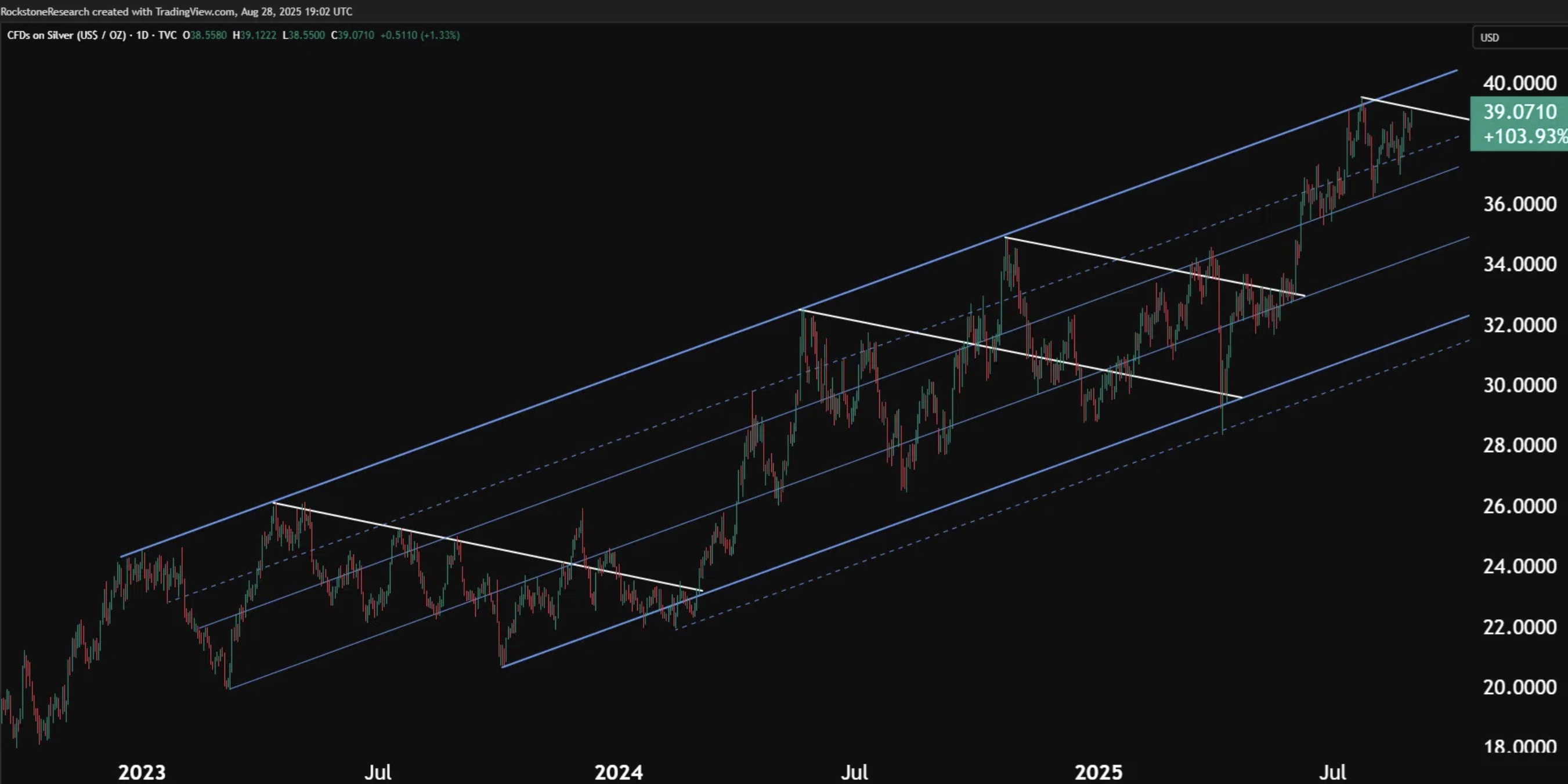Click the CFDs on Silver symbol title
The image size is (1568, 784).
click(x=66, y=35)
